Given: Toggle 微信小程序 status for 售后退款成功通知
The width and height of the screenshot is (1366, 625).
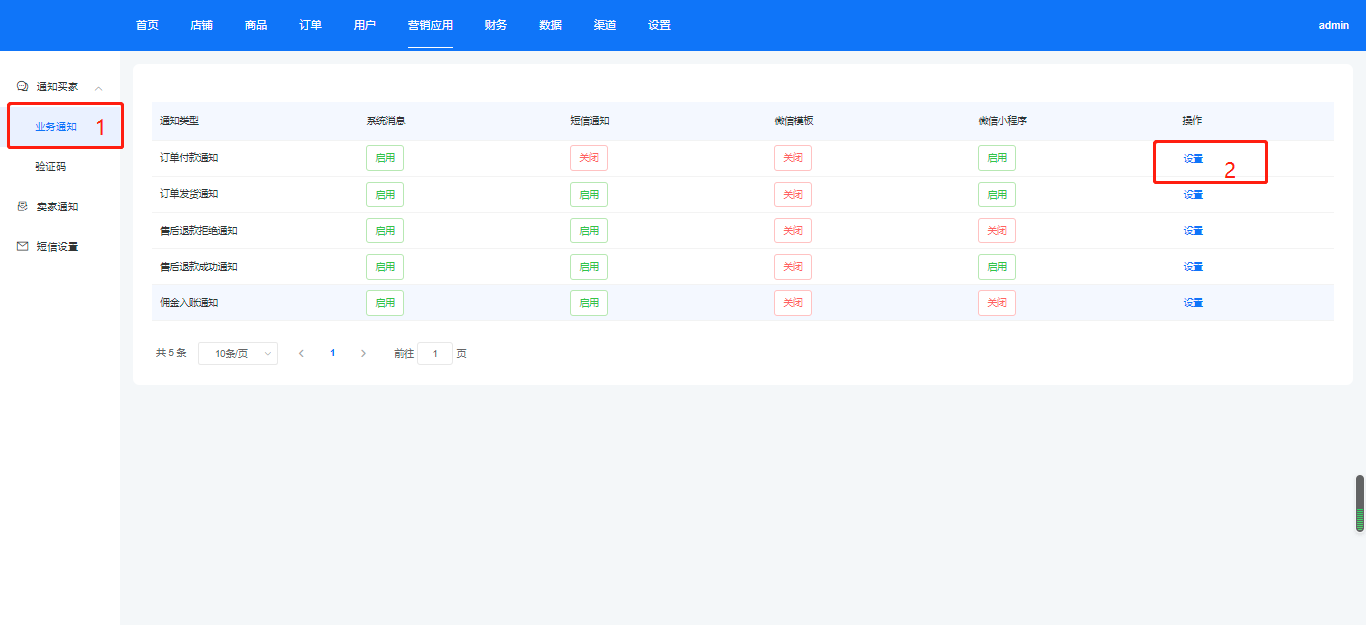Looking at the screenshot, I should [x=996, y=266].
